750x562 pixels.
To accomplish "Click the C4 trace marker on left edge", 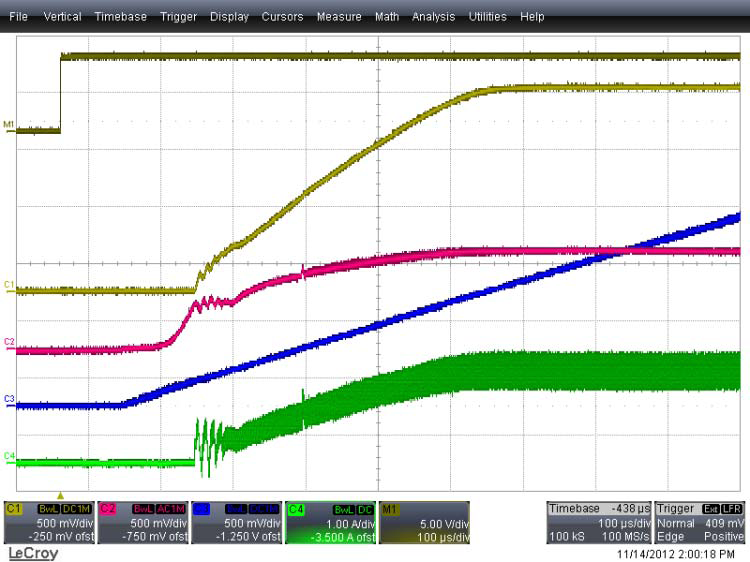I will 8,456.
